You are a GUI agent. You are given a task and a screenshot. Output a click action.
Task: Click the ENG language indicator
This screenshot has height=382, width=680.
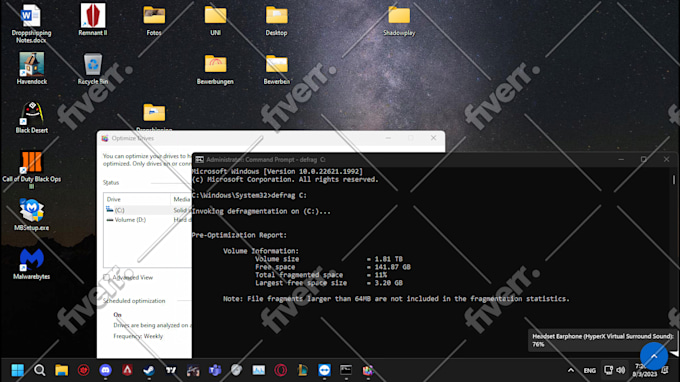(589, 371)
